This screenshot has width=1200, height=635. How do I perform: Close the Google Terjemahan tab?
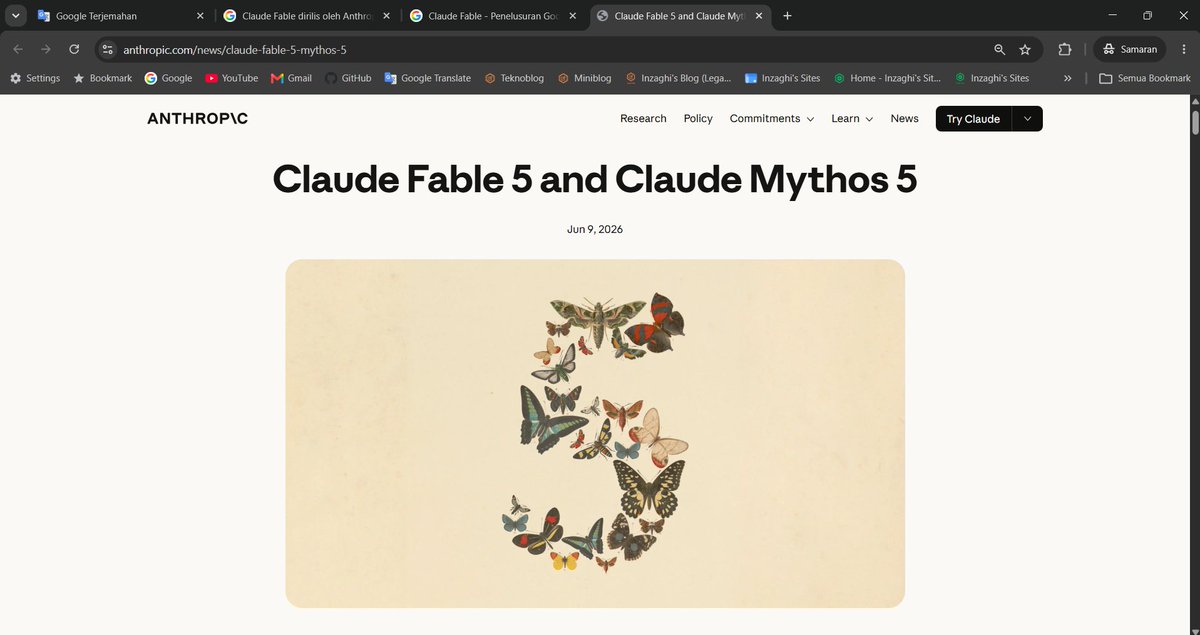point(200,16)
